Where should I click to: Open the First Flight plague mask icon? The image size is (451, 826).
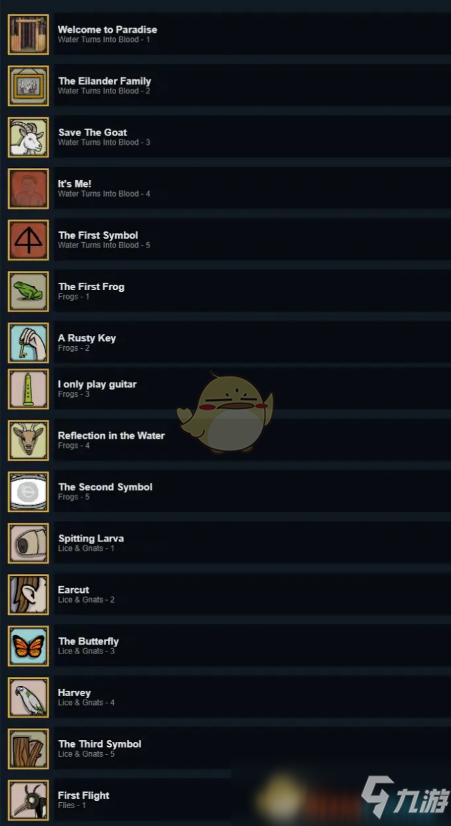(x=28, y=800)
